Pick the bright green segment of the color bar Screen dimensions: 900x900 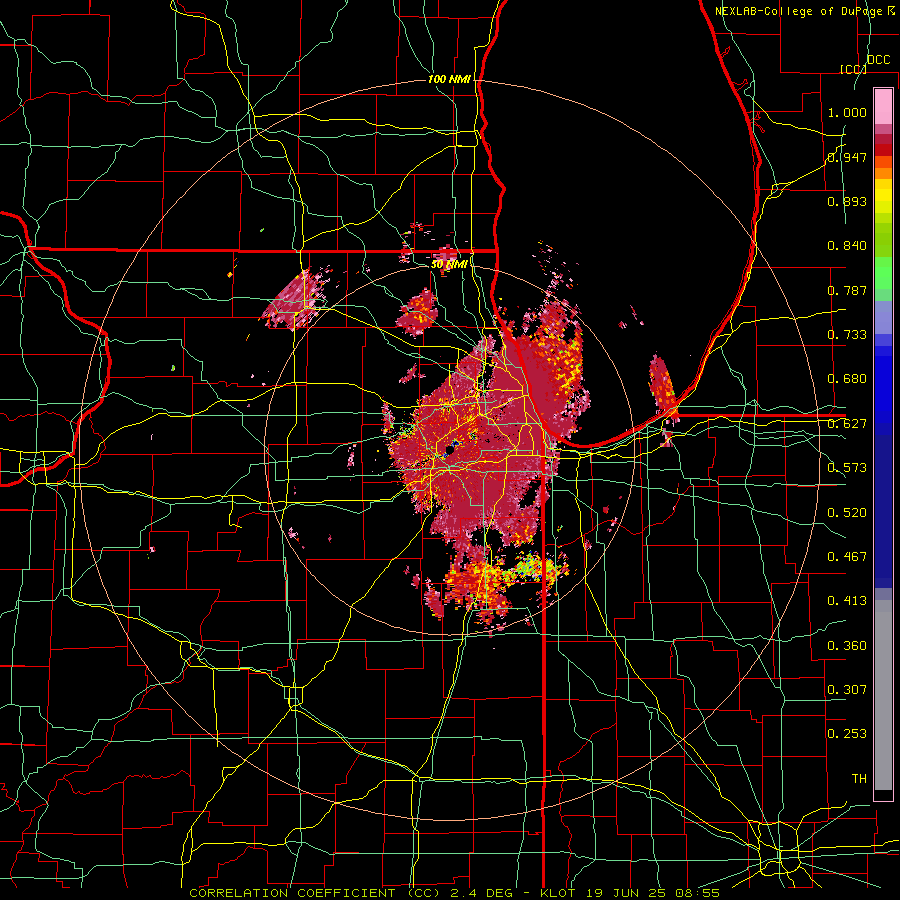(883, 272)
